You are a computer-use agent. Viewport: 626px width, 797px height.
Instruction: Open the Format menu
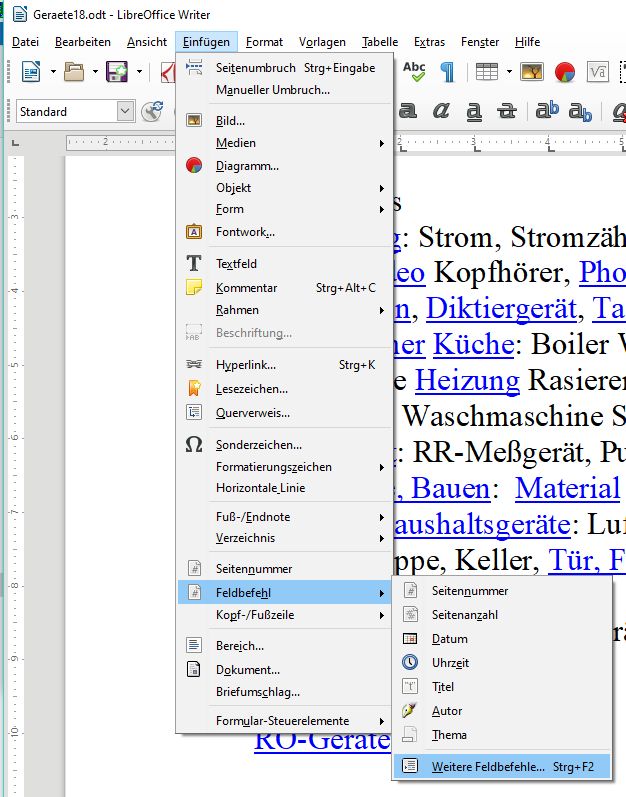pyautogui.click(x=264, y=42)
